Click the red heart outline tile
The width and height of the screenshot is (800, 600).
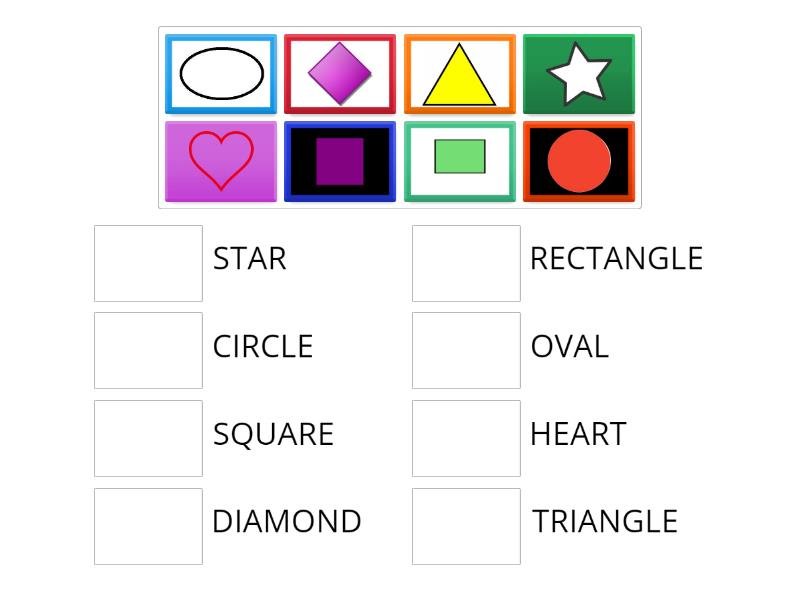(x=220, y=160)
